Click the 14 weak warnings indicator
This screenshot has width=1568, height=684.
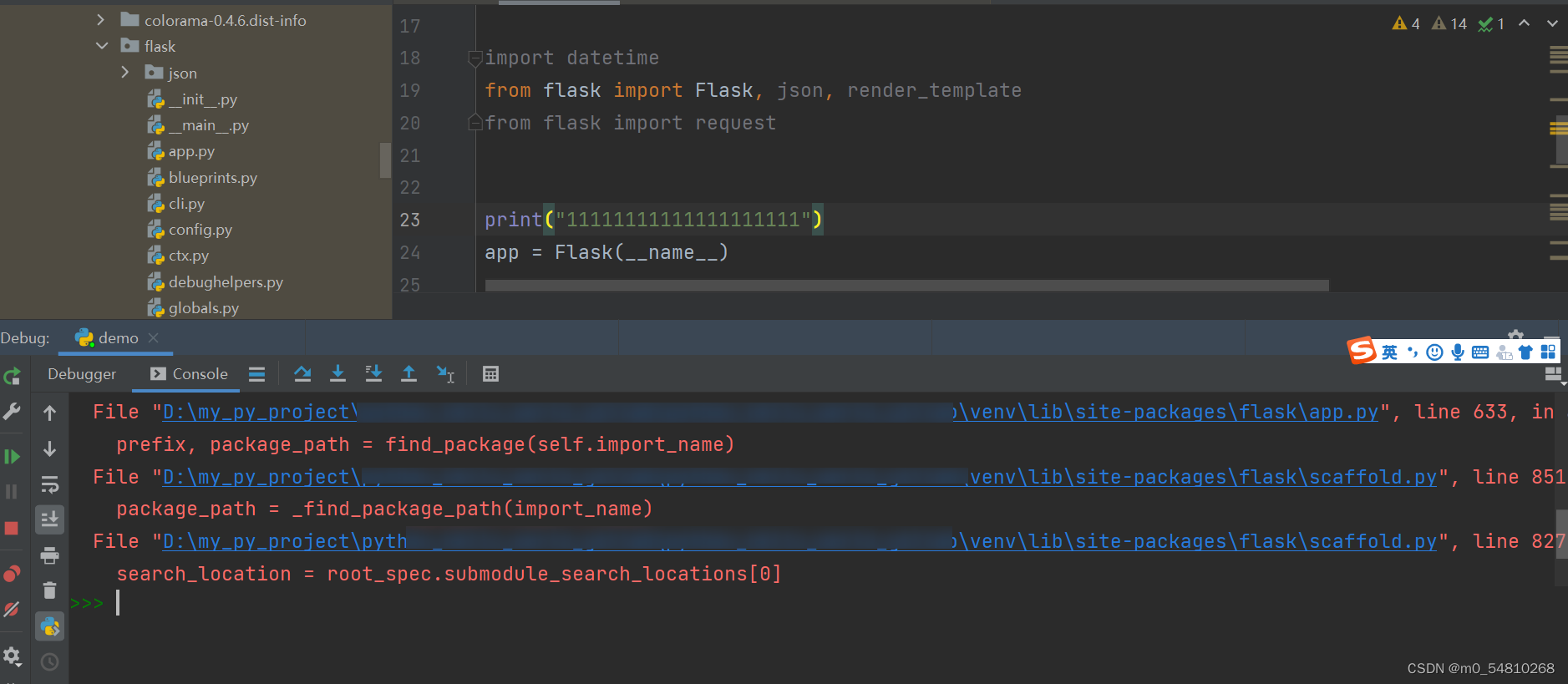click(x=1449, y=23)
